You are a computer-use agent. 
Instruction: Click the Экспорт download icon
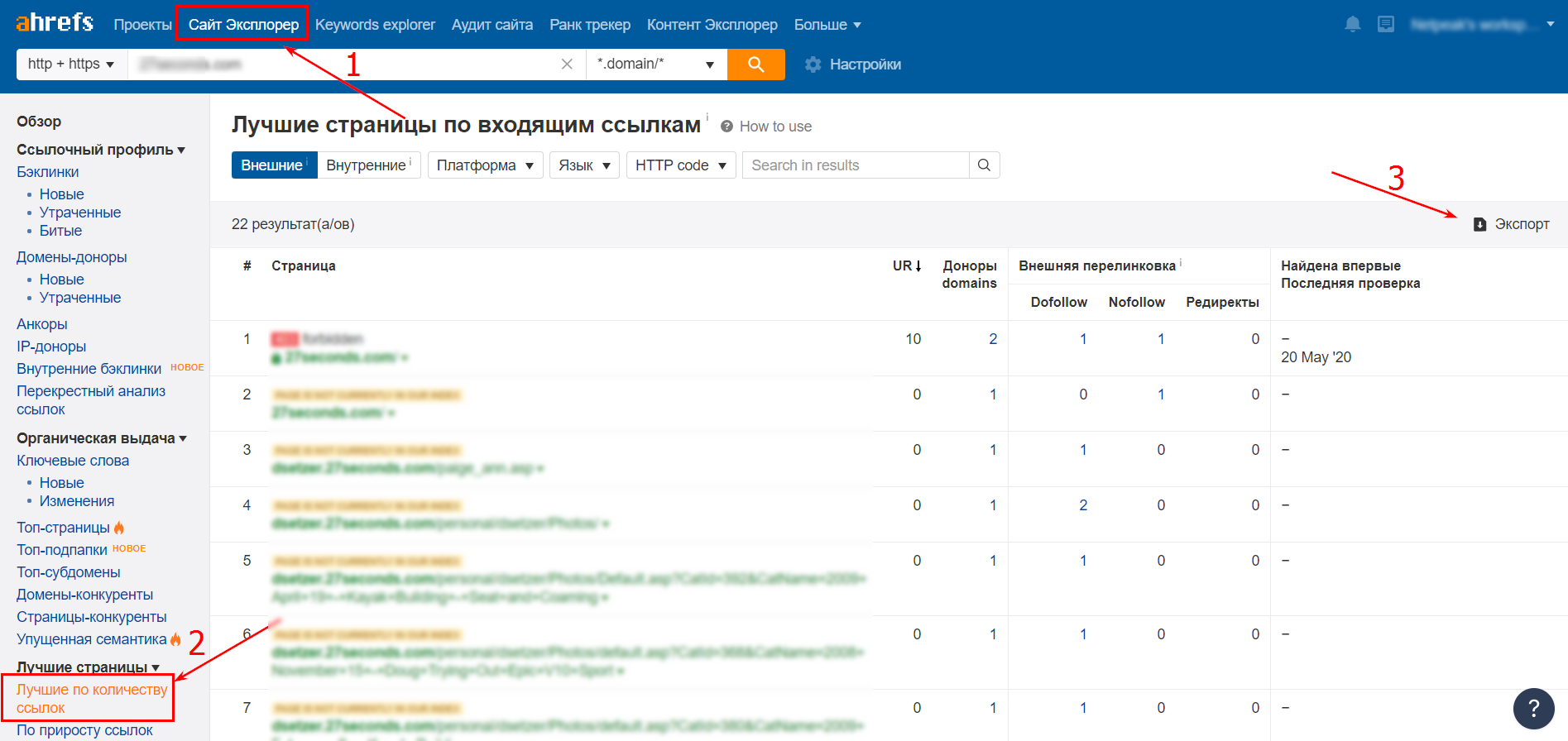pos(1480,224)
